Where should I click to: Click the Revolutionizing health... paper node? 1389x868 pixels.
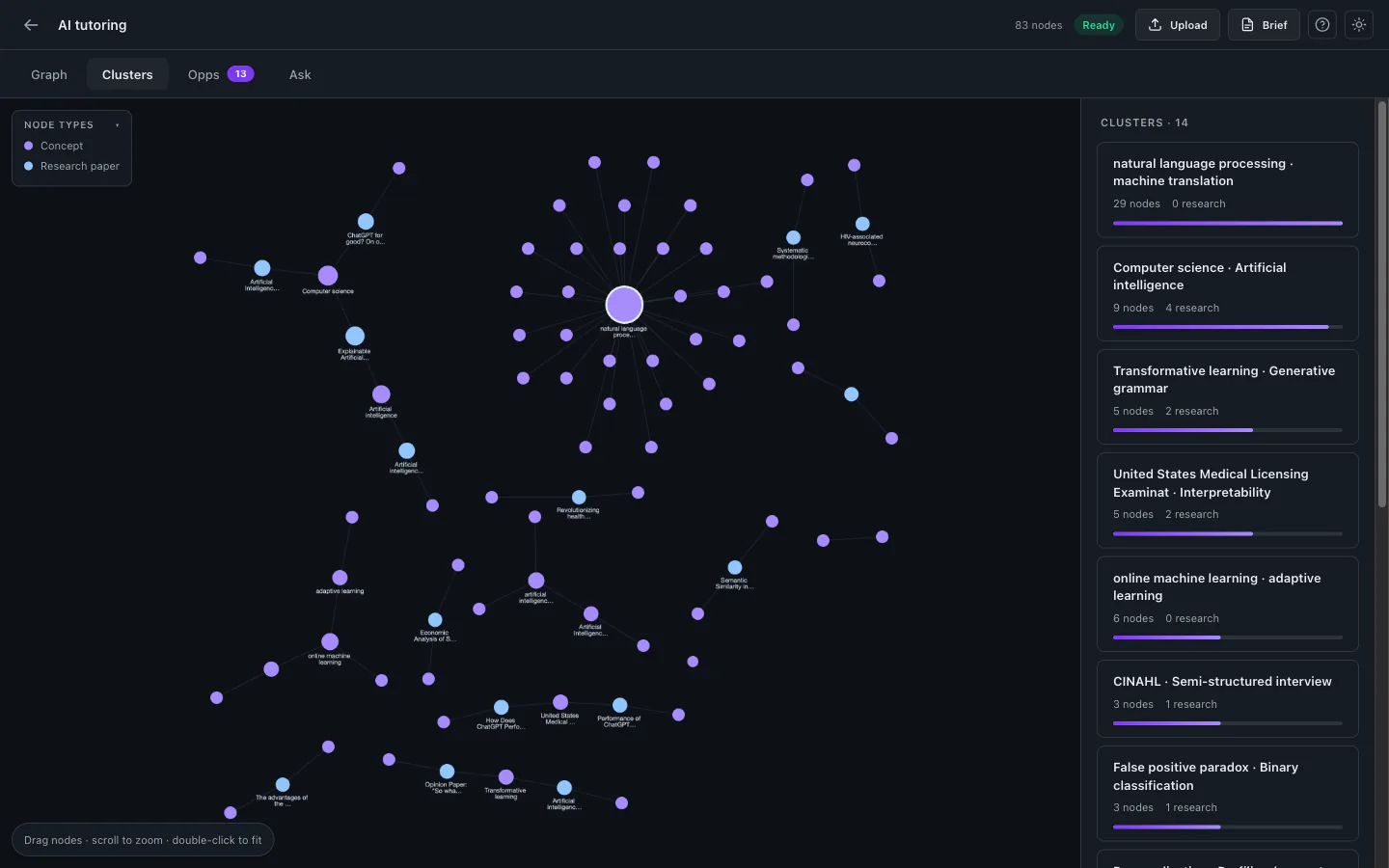pyautogui.click(x=579, y=498)
